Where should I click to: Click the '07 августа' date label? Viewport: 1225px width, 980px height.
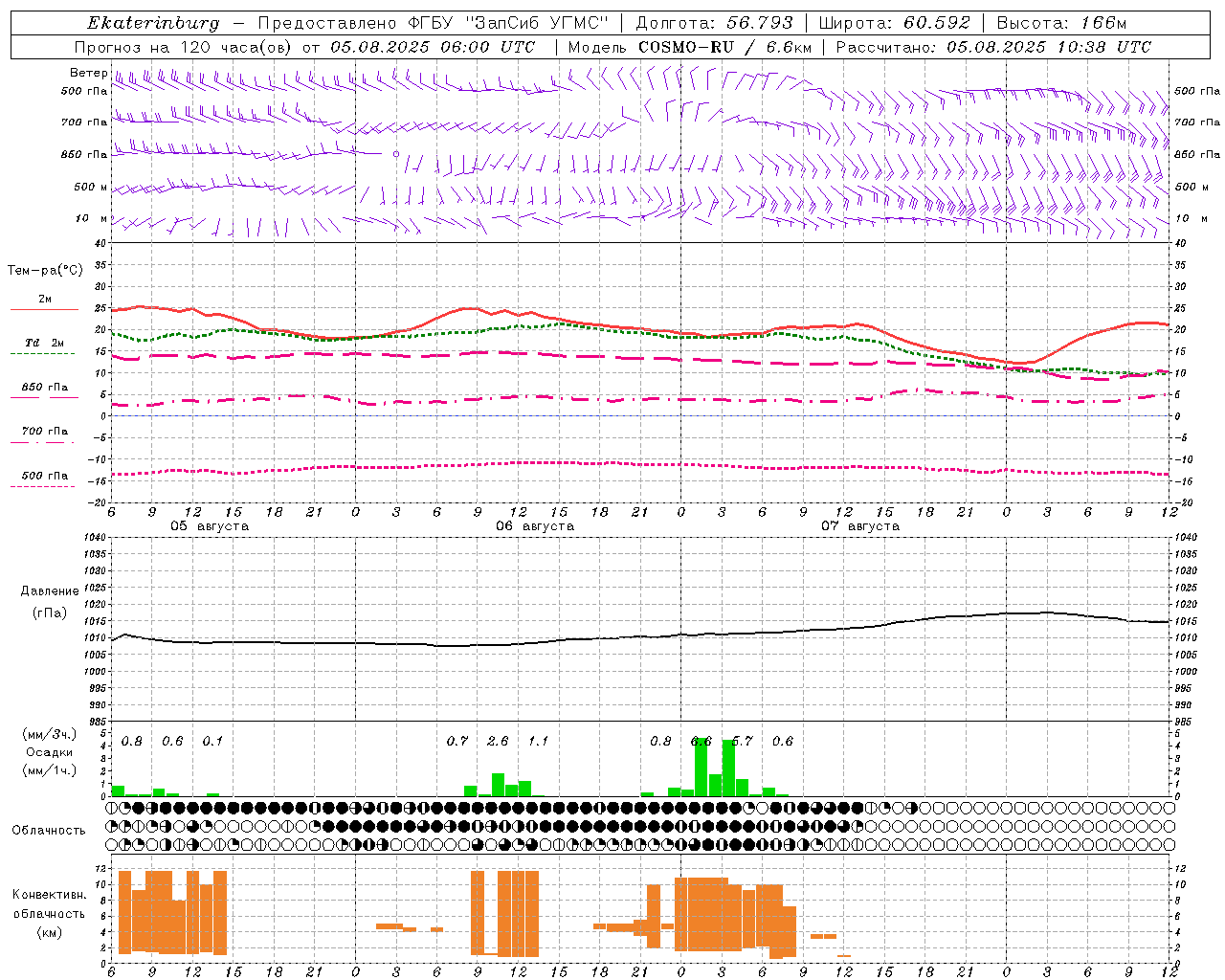(860, 526)
